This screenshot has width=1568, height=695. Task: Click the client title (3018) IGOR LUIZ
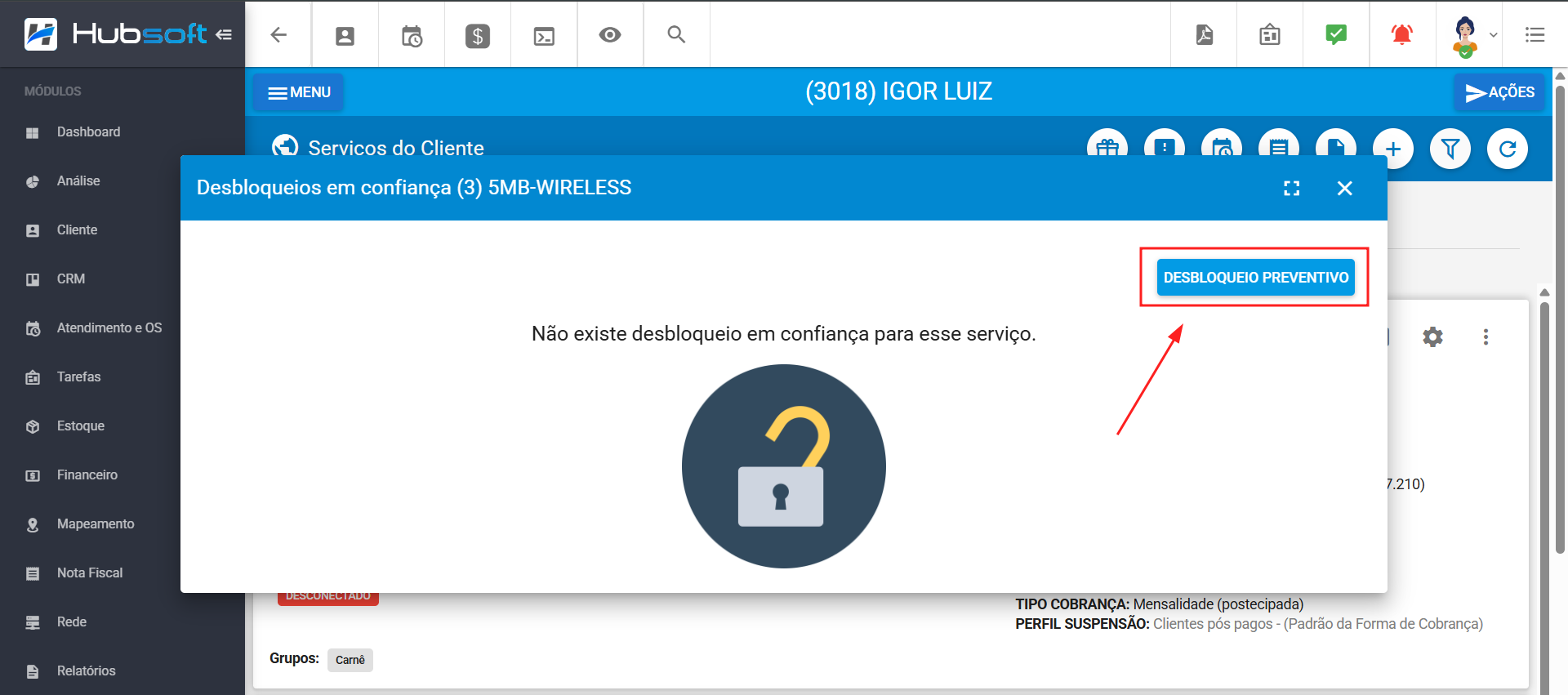click(898, 91)
